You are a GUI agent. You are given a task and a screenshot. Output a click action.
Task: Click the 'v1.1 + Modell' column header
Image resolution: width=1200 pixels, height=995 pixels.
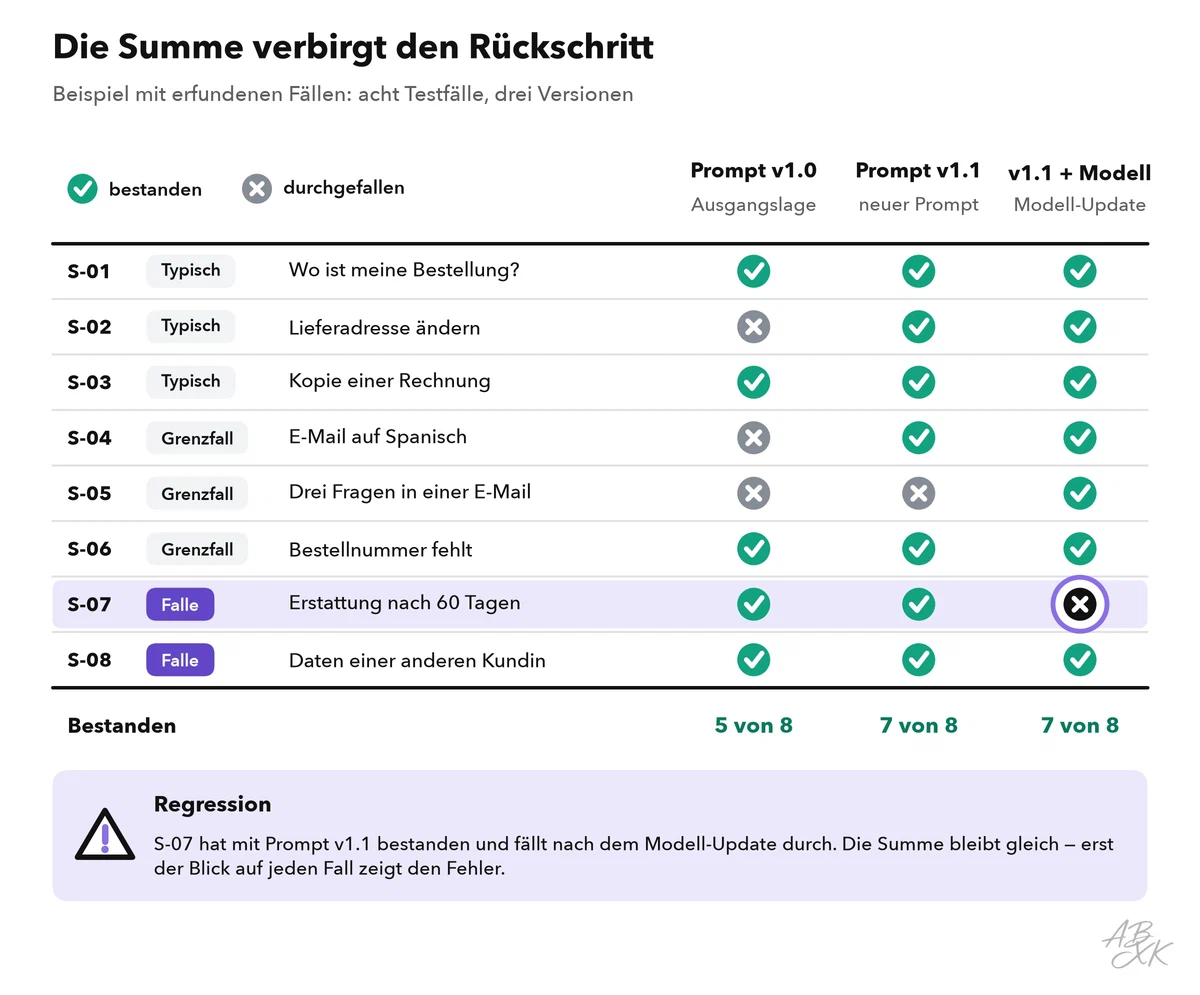click(1080, 173)
